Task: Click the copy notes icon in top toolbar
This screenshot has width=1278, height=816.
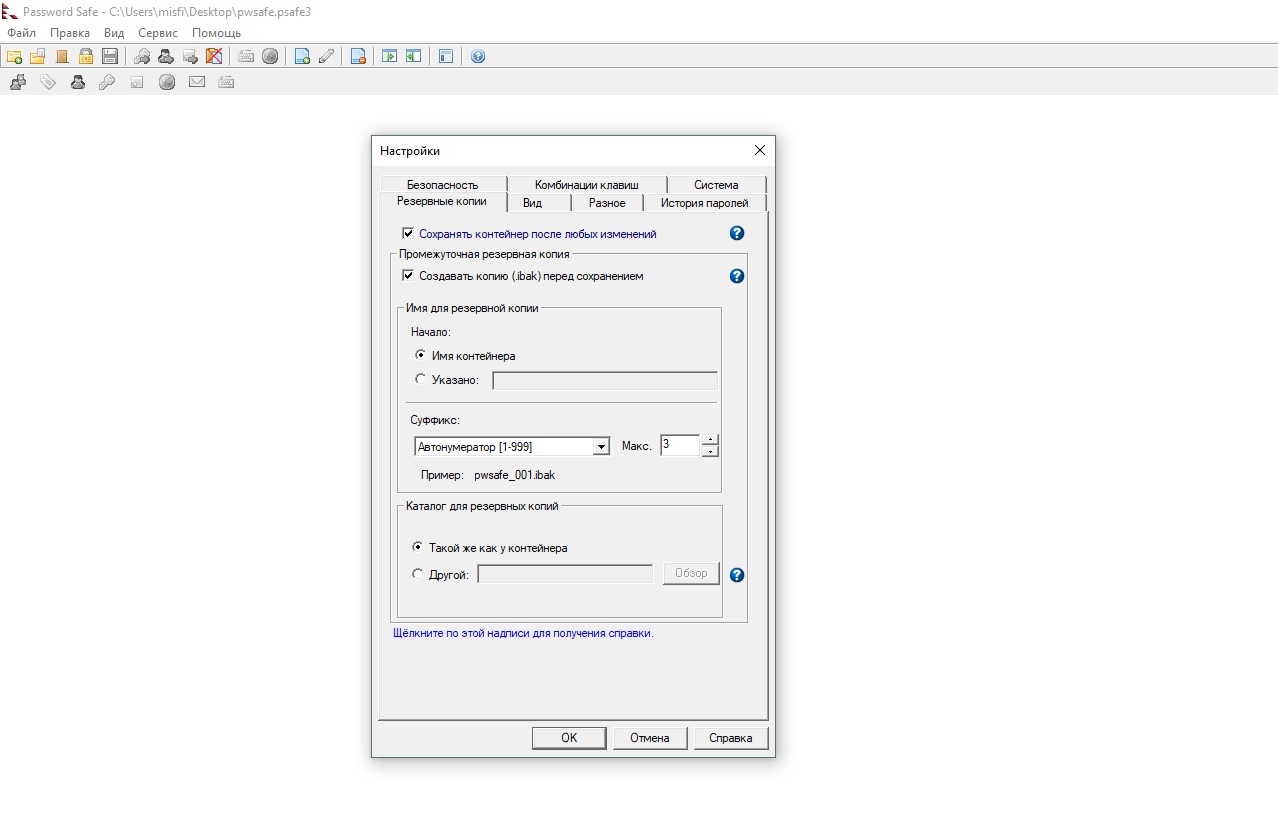Action: (190, 56)
